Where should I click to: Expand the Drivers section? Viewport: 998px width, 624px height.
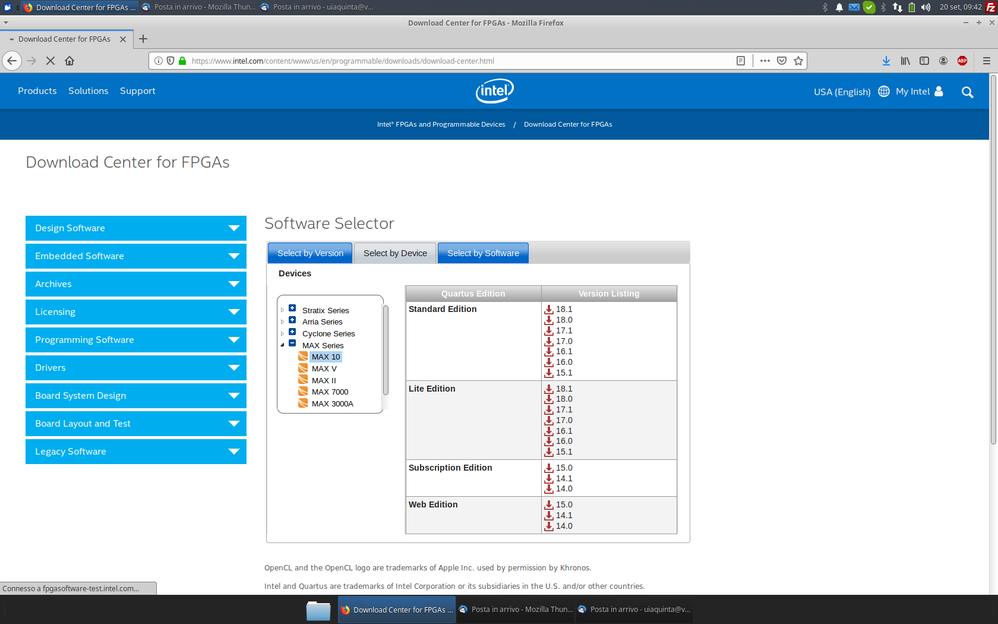click(x=136, y=367)
